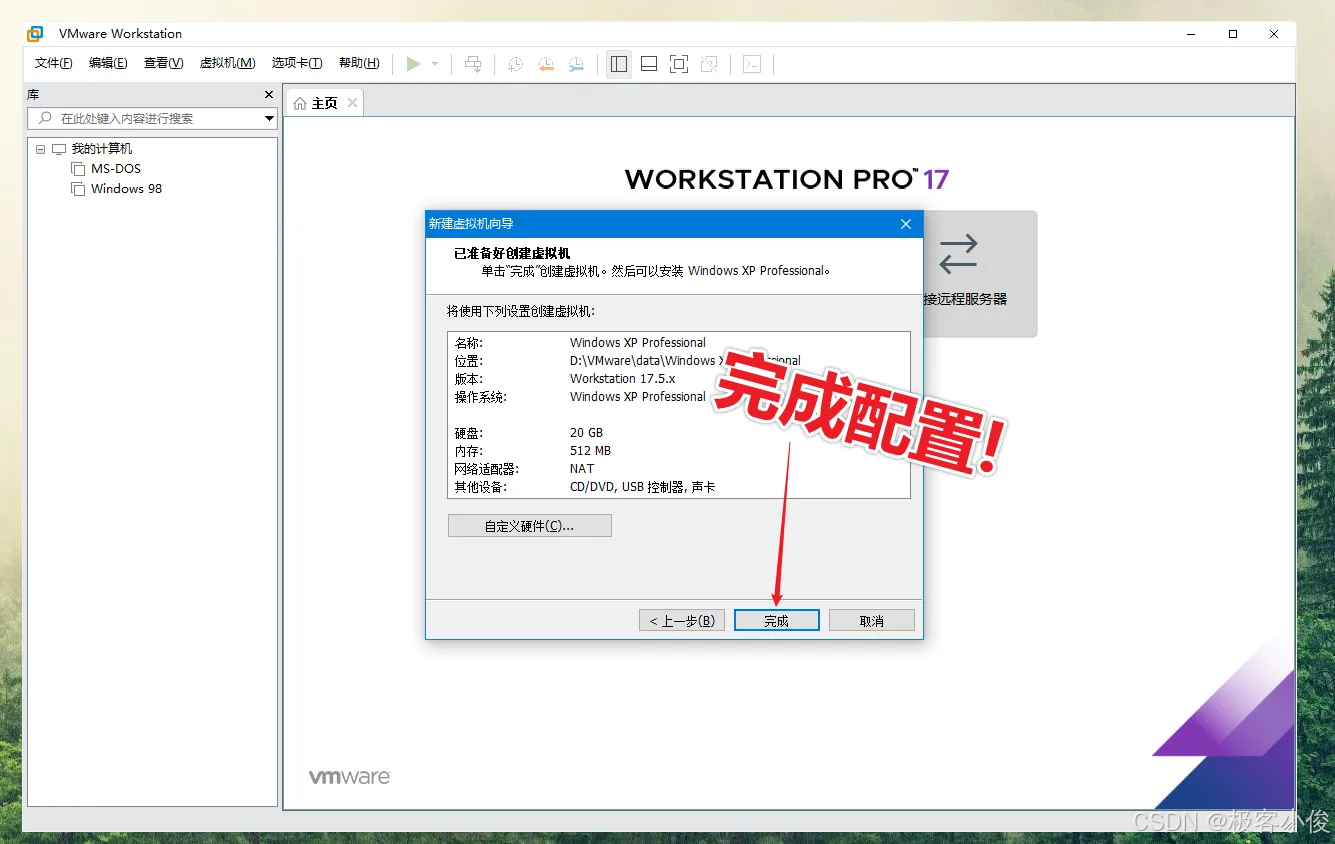Open the 编辑(E) menu
Viewport: 1335px width, 844px height.
coord(108,63)
